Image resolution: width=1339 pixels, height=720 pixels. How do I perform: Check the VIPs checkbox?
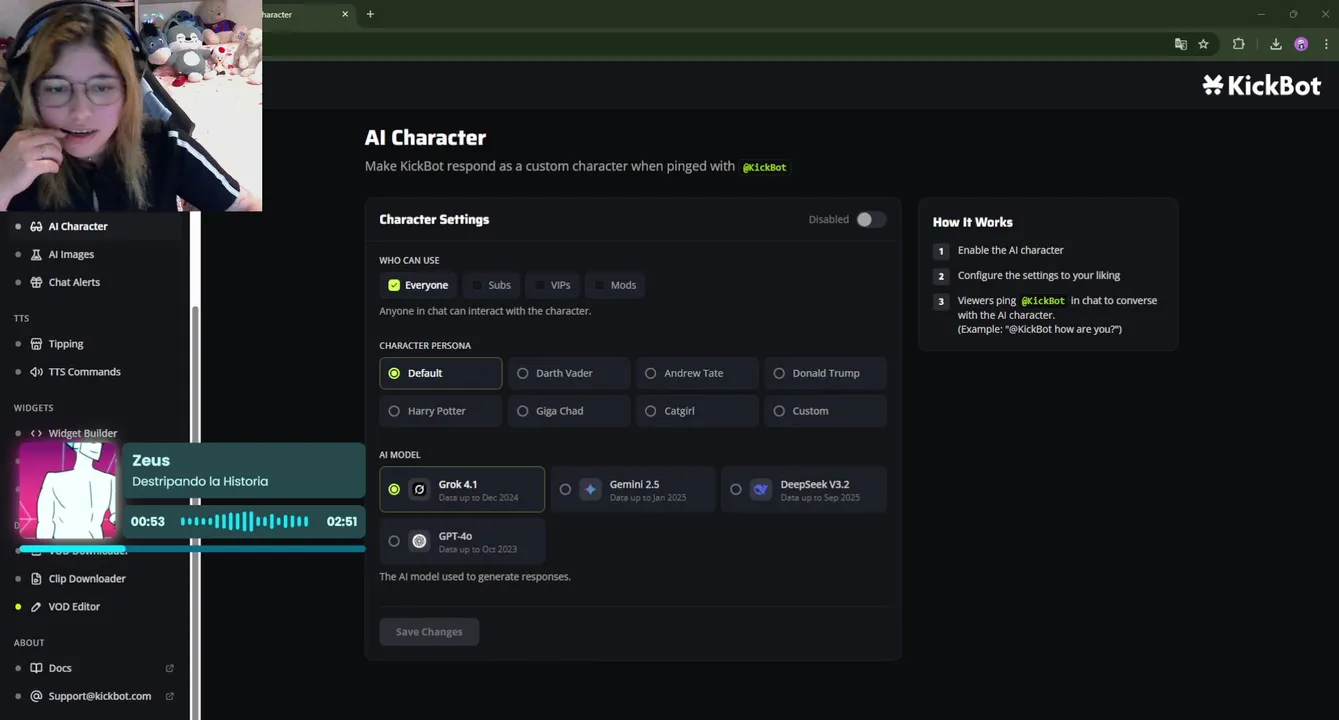click(x=540, y=285)
